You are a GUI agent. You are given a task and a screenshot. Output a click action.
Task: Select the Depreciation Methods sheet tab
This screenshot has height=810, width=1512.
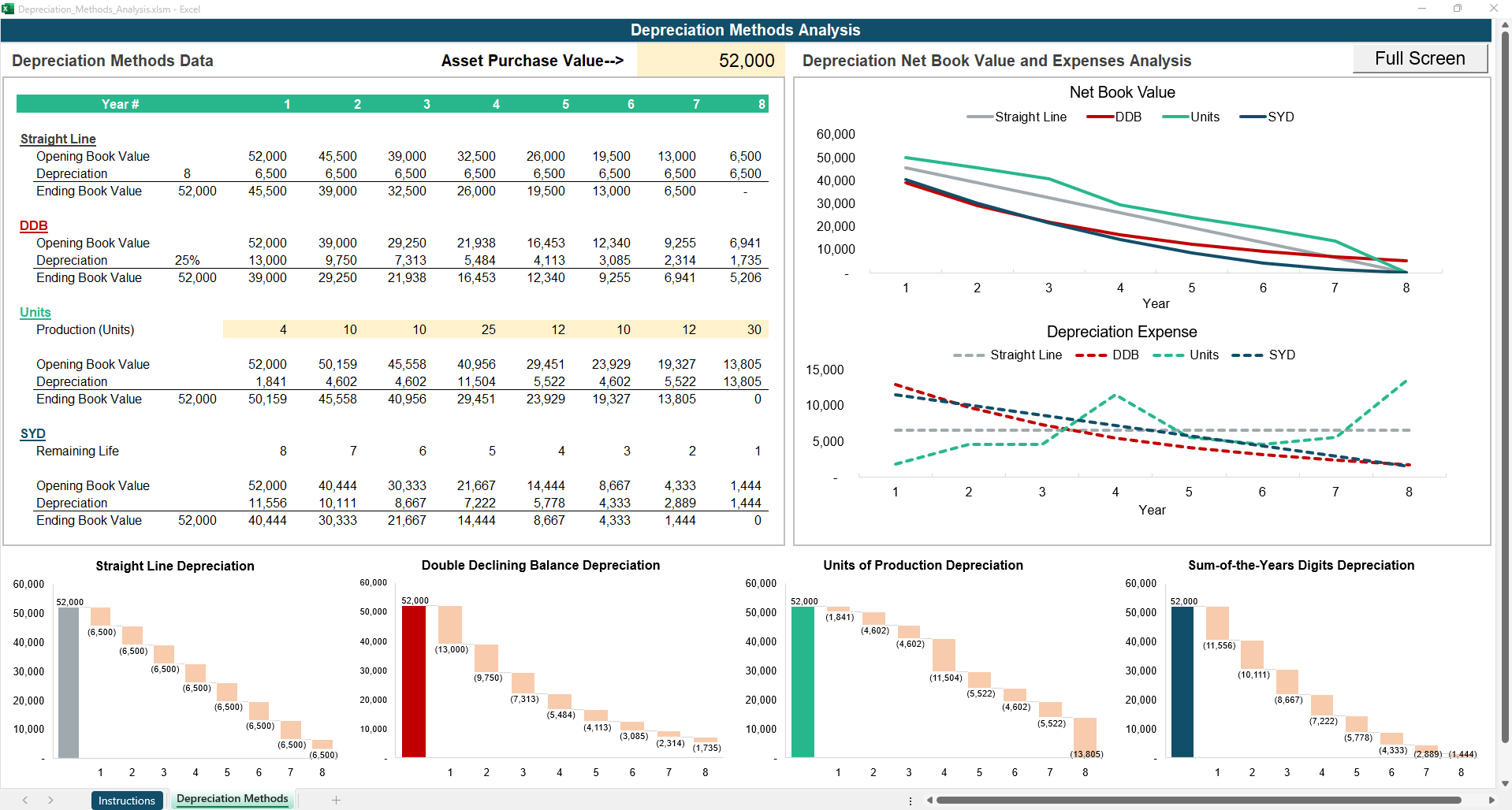[232, 798]
